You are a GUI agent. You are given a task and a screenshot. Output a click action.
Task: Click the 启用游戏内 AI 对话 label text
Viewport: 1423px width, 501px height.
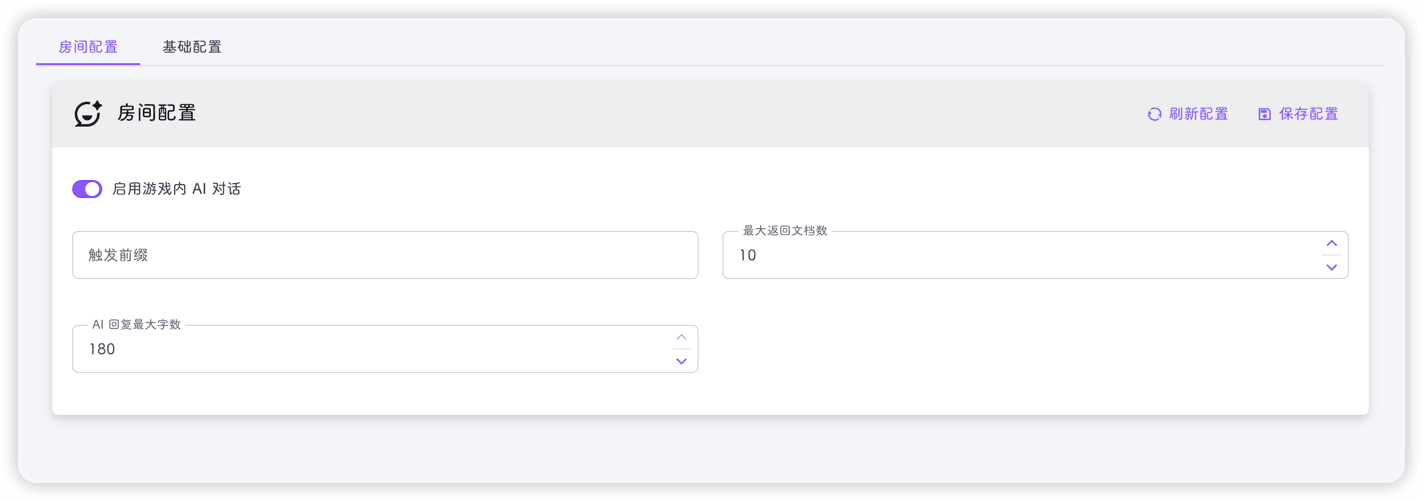click(x=177, y=189)
